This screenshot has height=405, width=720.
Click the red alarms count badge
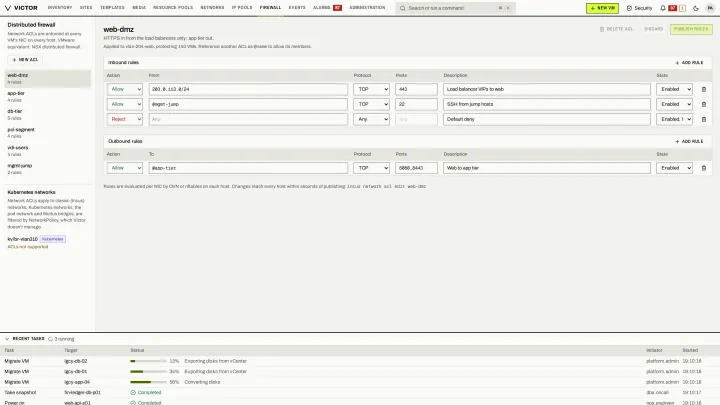tap(338, 8)
